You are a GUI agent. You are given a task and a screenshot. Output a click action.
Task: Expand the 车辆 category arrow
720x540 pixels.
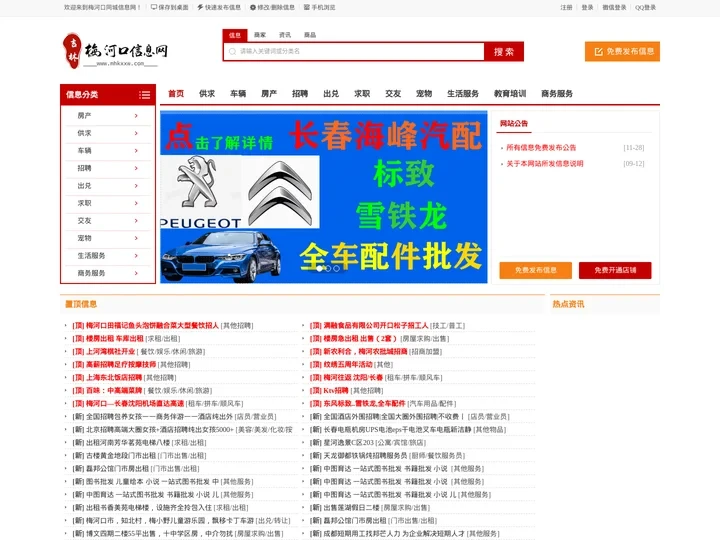(x=136, y=151)
